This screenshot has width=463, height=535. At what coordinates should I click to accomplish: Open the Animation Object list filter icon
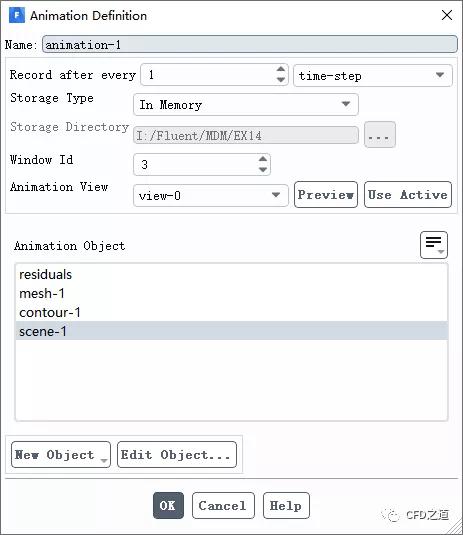click(x=434, y=245)
